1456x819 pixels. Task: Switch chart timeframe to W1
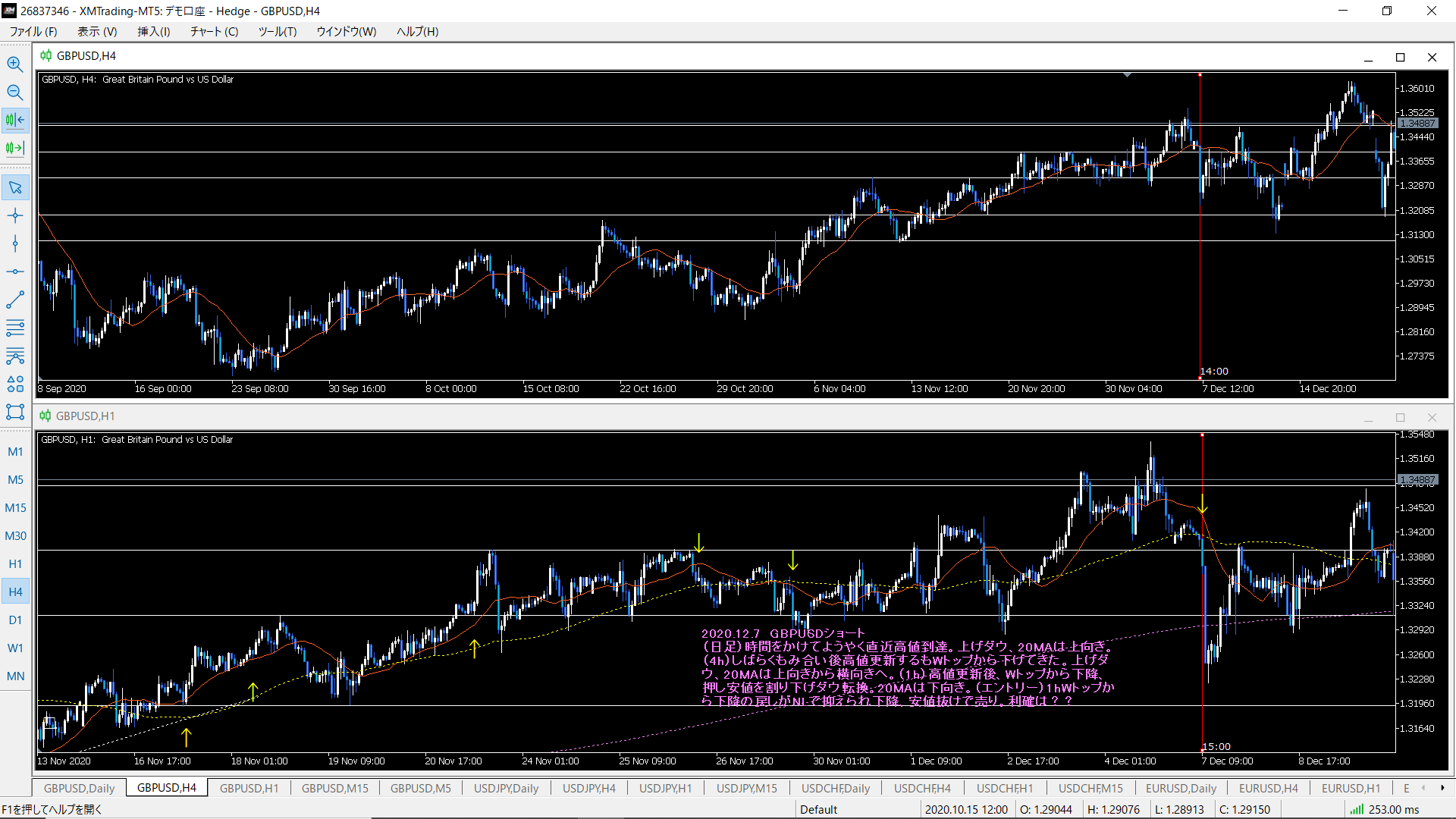15,648
